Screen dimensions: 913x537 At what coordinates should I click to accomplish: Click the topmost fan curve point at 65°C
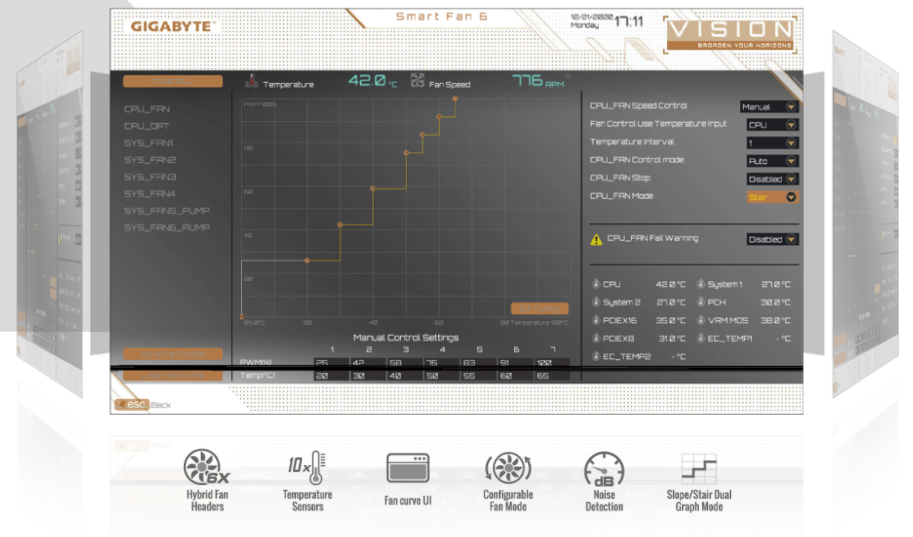[x=455, y=99]
